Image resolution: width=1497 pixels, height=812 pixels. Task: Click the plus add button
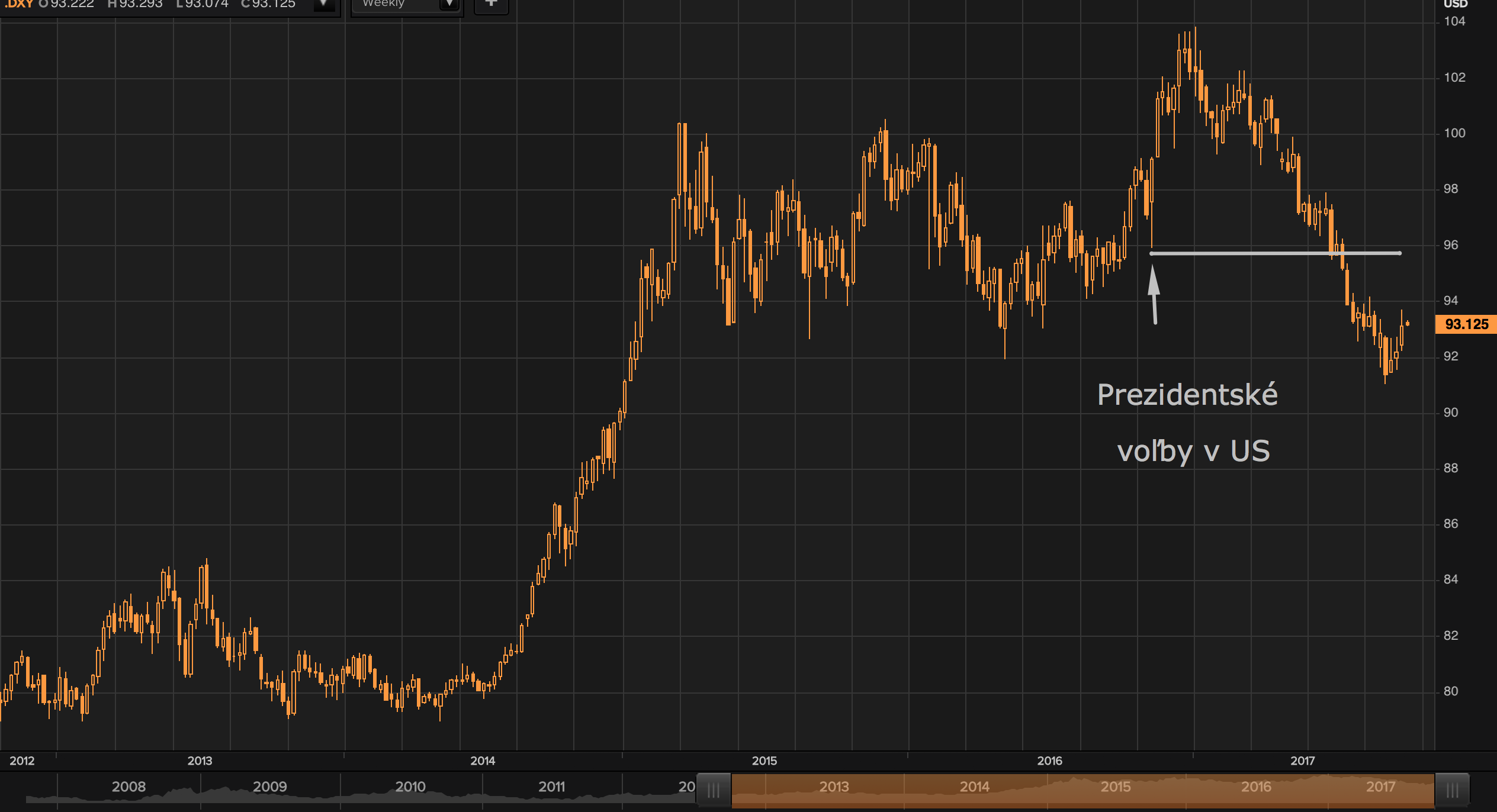click(491, 4)
